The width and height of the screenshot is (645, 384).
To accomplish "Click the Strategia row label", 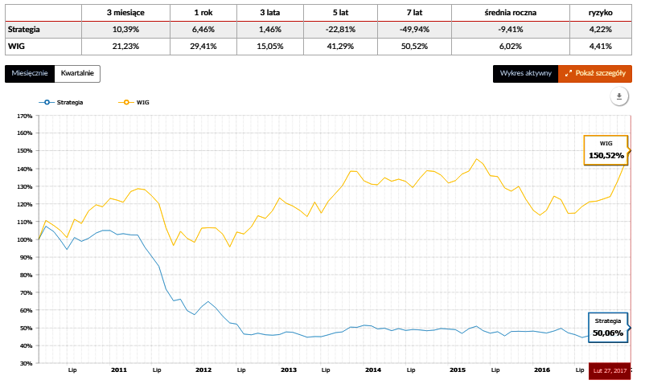I will pyautogui.click(x=24, y=30).
